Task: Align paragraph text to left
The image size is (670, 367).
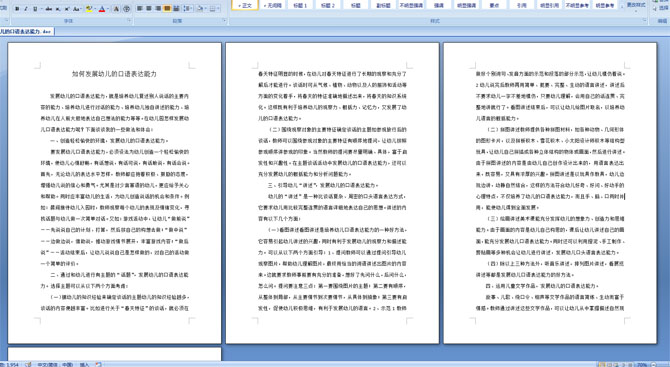Action: click(139, 8)
